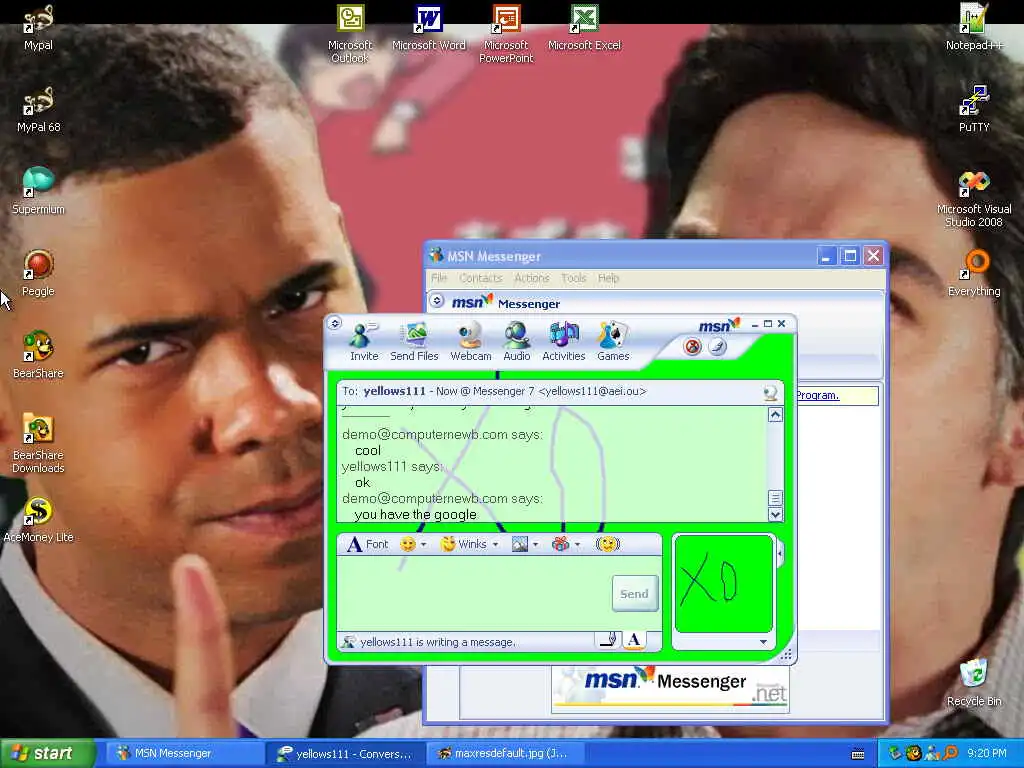Click the webcam icon beside the To line
The image size is (1024, 768).
[770, 392]
